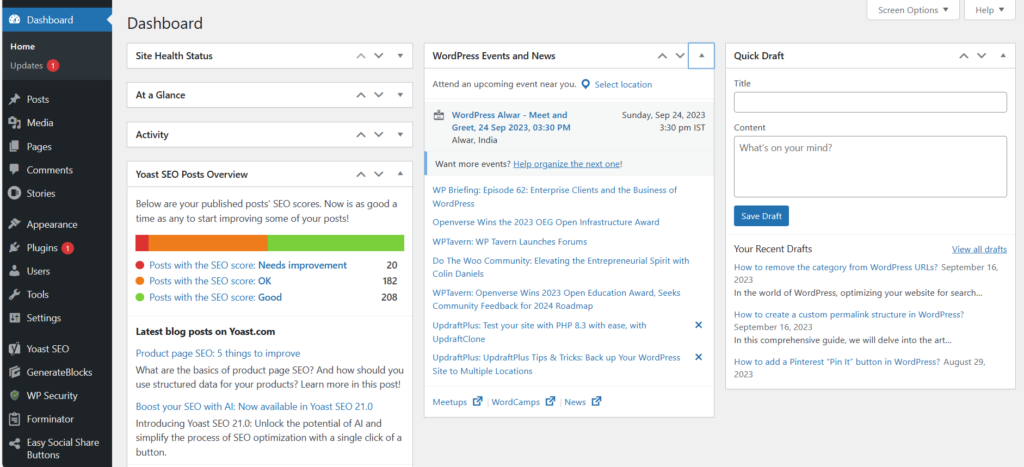This screenshot has width=1024, height=467.
Task: Click the Stories circle icon
Action: click(x=14, y=193)
